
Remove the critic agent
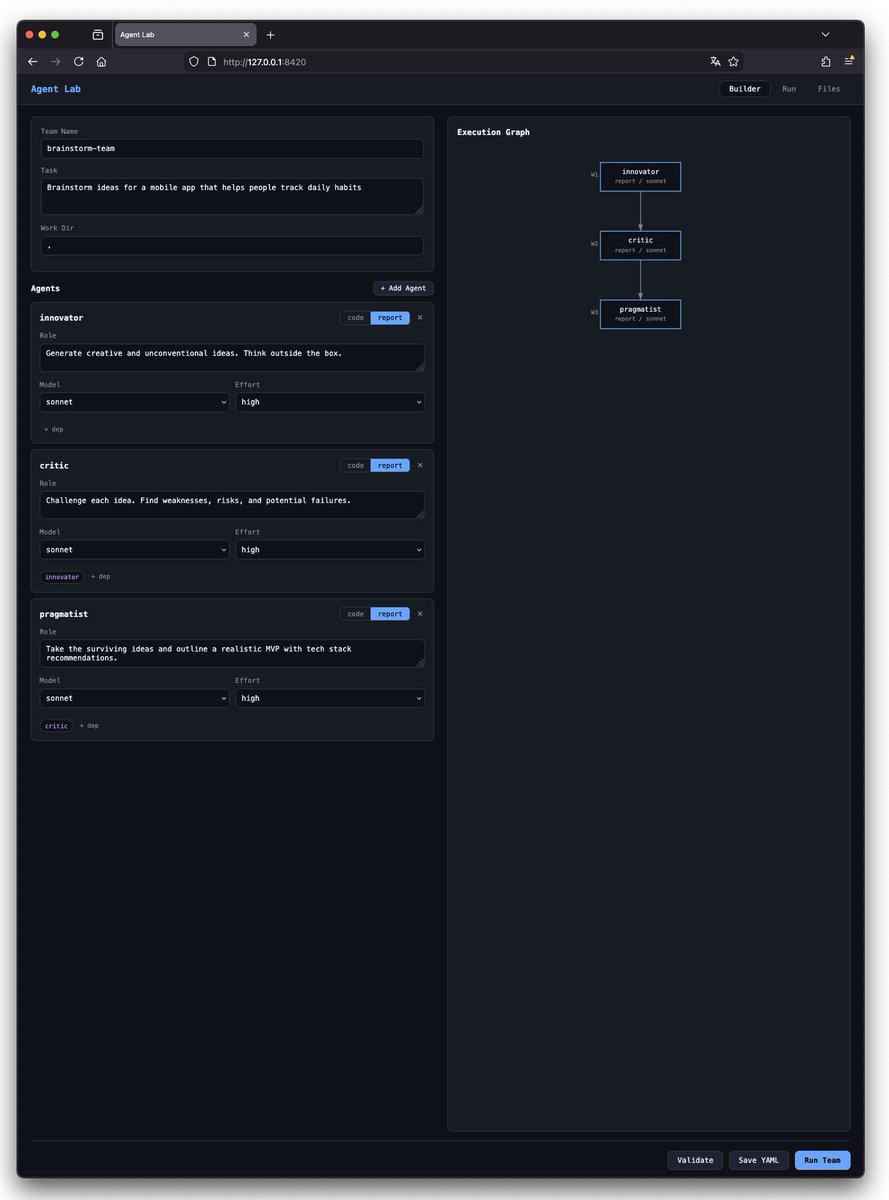point(420,465)
